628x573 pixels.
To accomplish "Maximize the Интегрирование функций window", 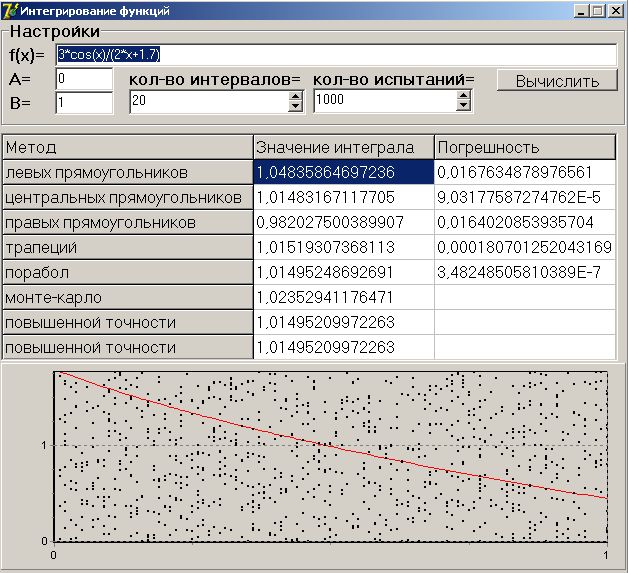I will point(598,11).
